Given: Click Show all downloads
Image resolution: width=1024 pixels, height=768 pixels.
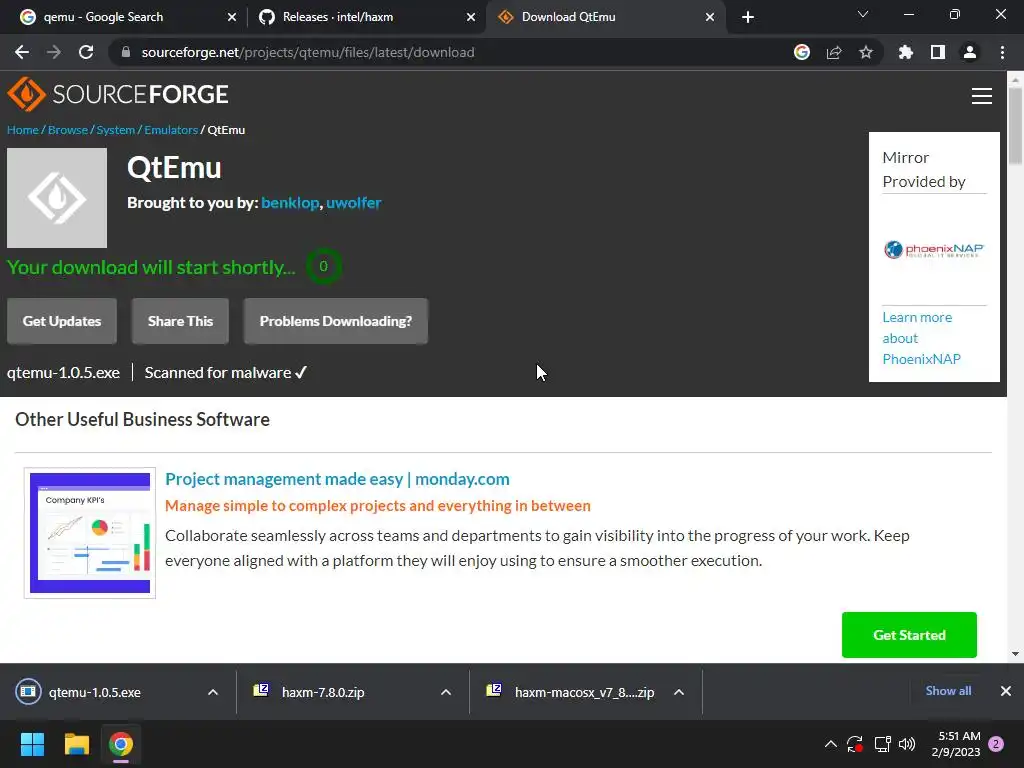Looking at the screenshot, I should 948,691.
